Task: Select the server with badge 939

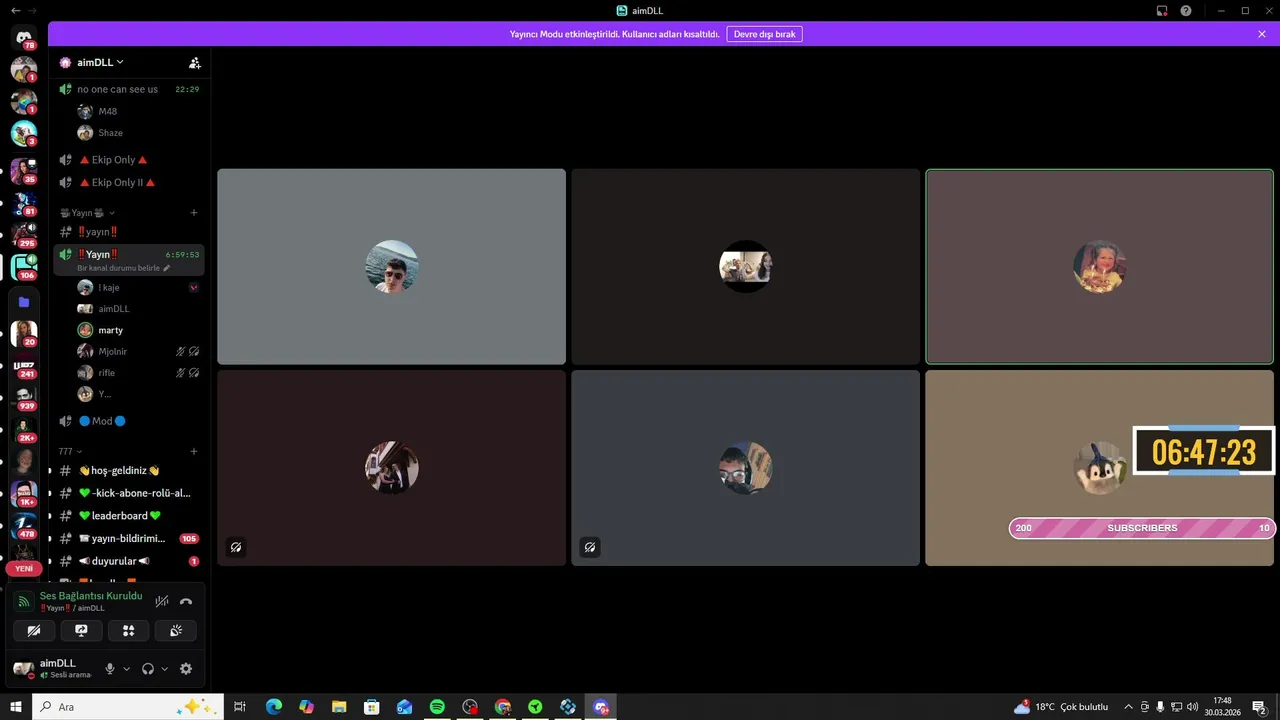Action: click(x=24, y=398)
